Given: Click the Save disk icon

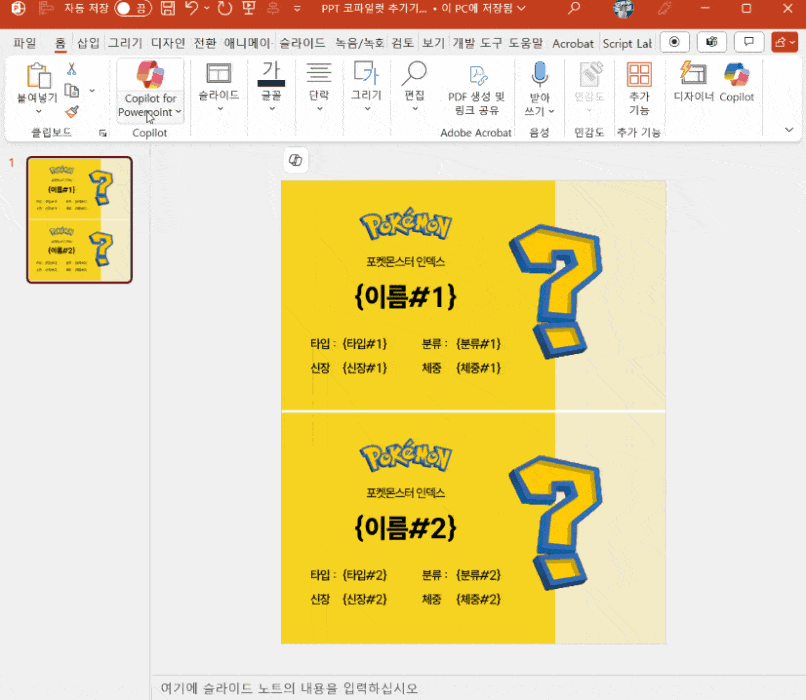Looking at the screenshot, I should tap(168, 9).
